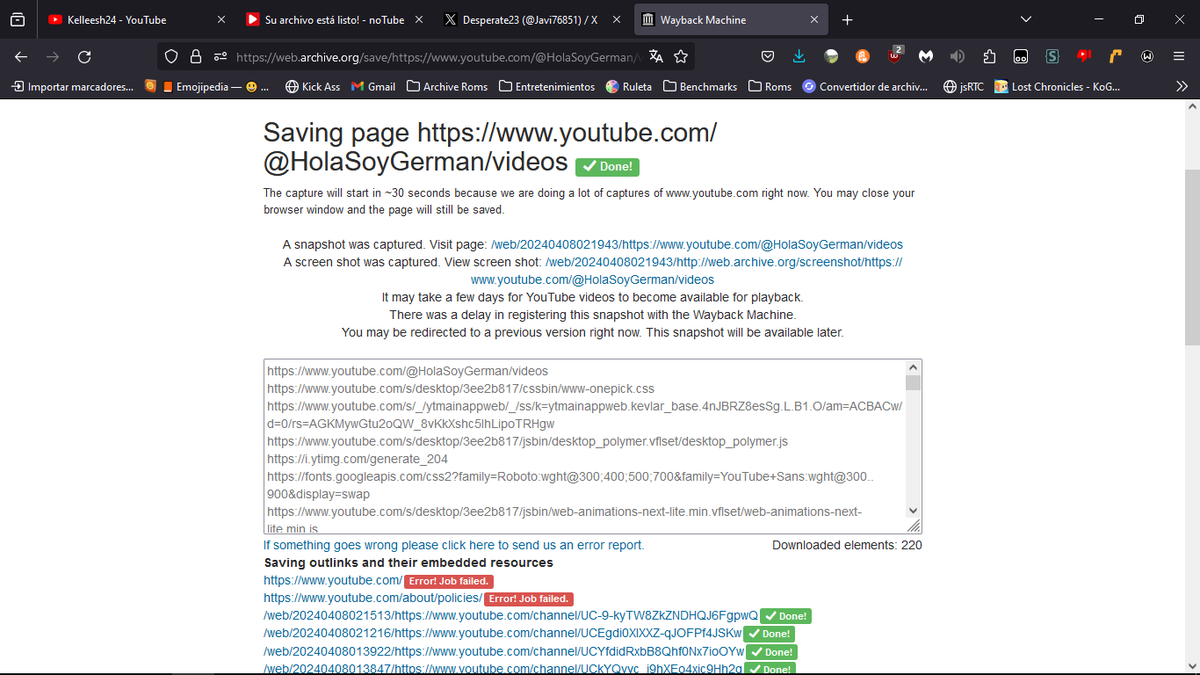Open Entretenimientos bookmark folder
The width and height of the screenshot is (1200, 675).
coord(547,87)
